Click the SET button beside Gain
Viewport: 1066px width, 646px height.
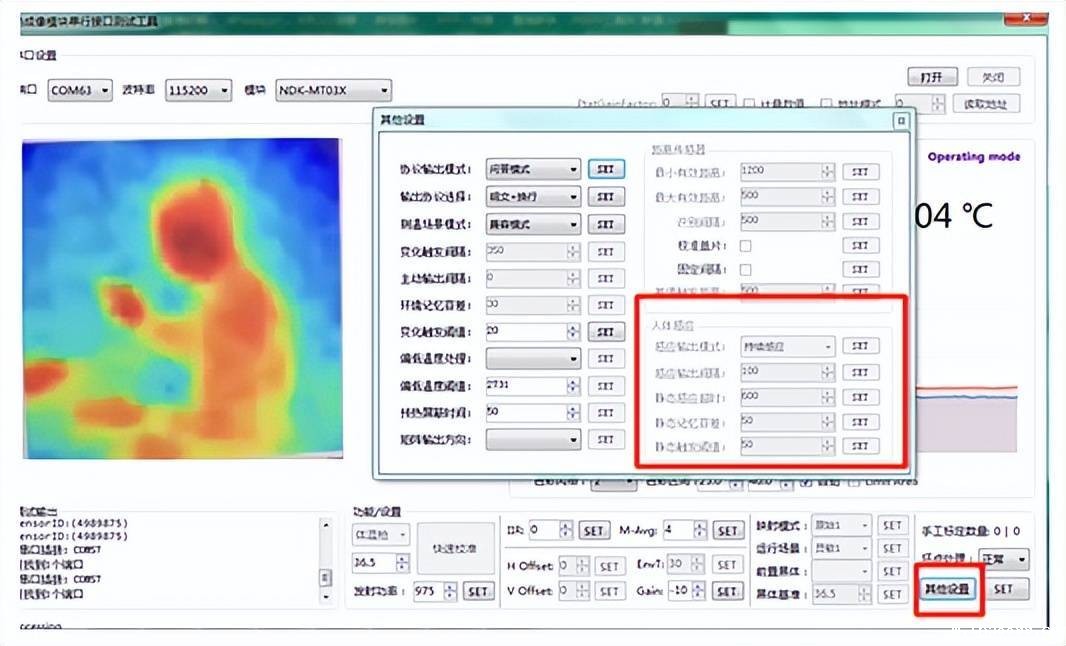(727, 591)
